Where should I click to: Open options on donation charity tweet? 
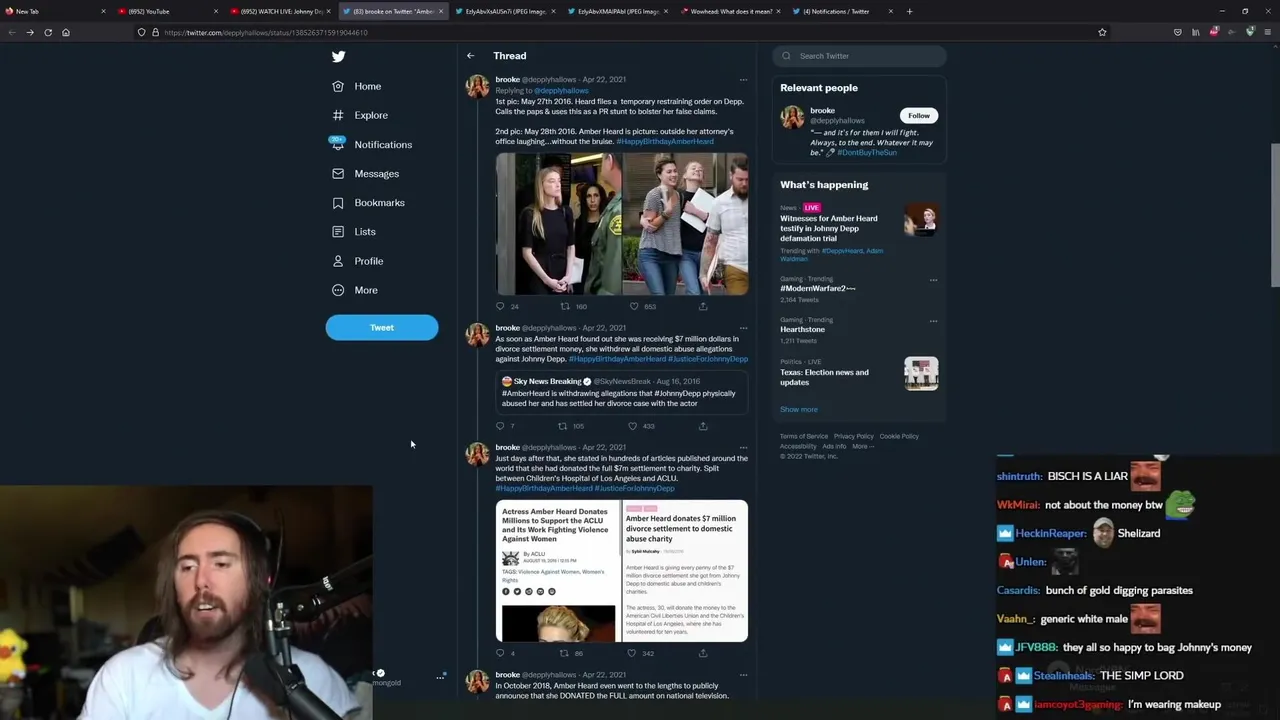coord(743,447)
